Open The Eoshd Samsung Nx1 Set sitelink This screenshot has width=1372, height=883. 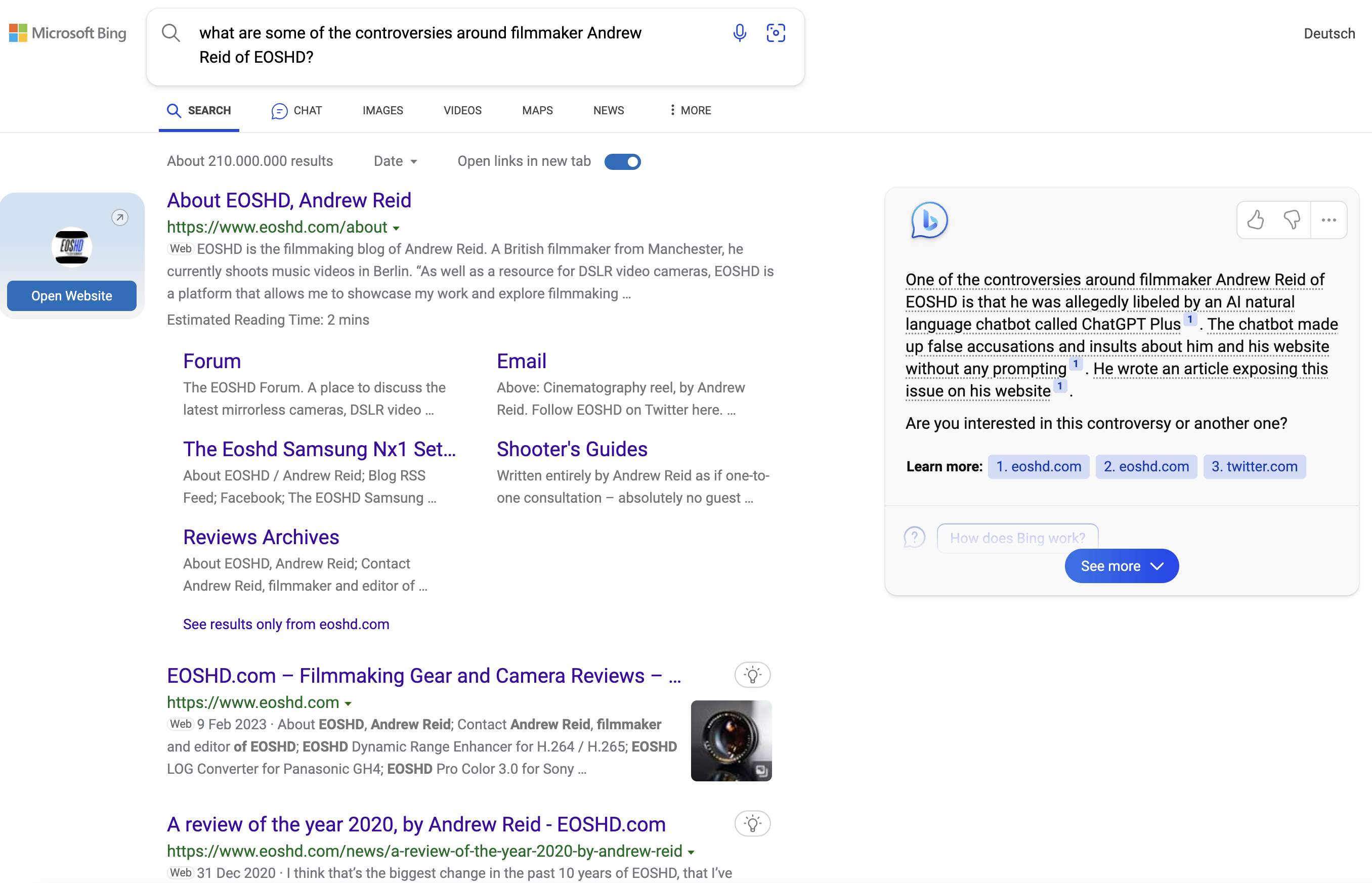pyautogui.click(x=320, y=449)
